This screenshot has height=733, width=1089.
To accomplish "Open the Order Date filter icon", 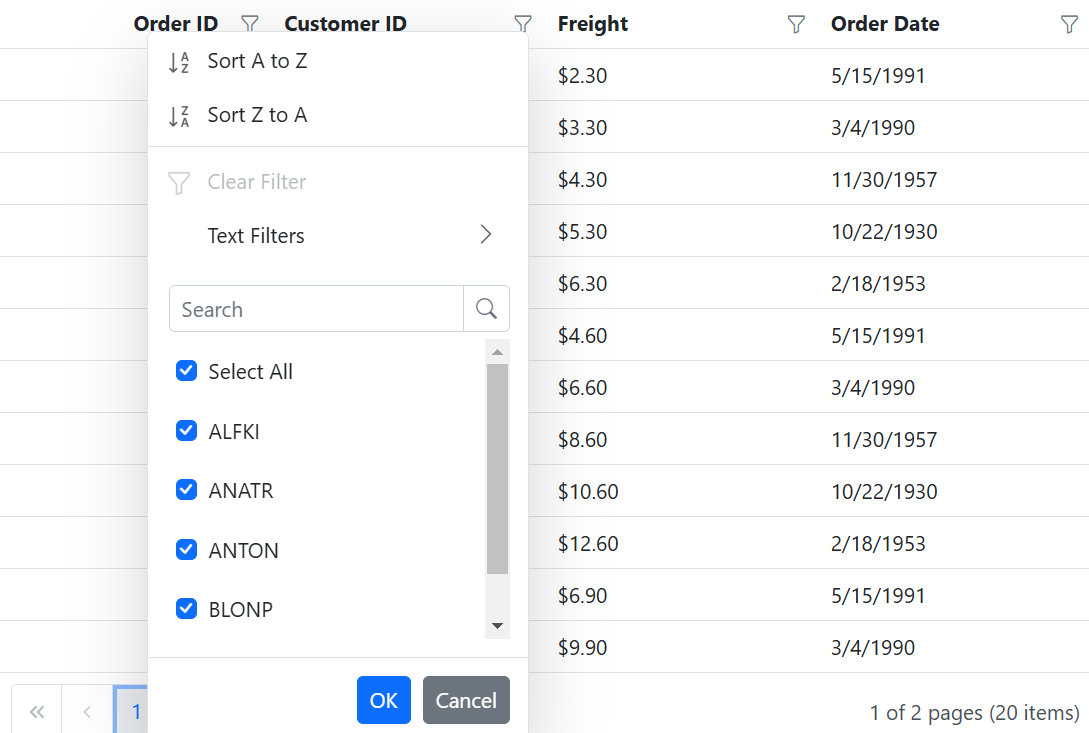I will 1070,24.
